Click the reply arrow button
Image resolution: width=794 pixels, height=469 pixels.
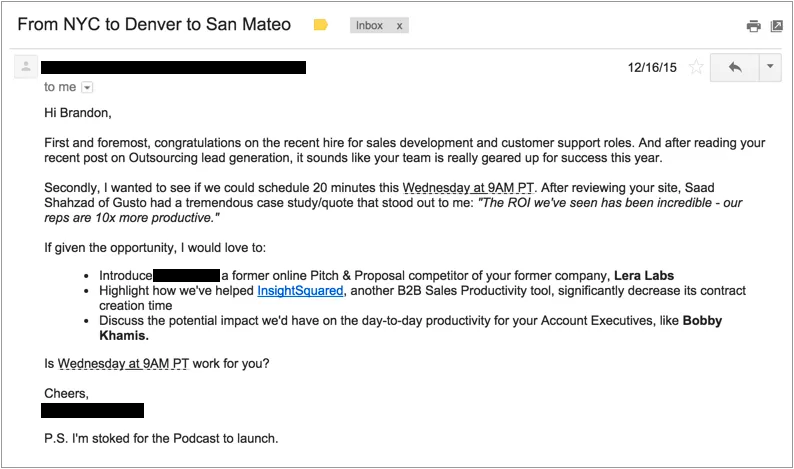[735, 67]
